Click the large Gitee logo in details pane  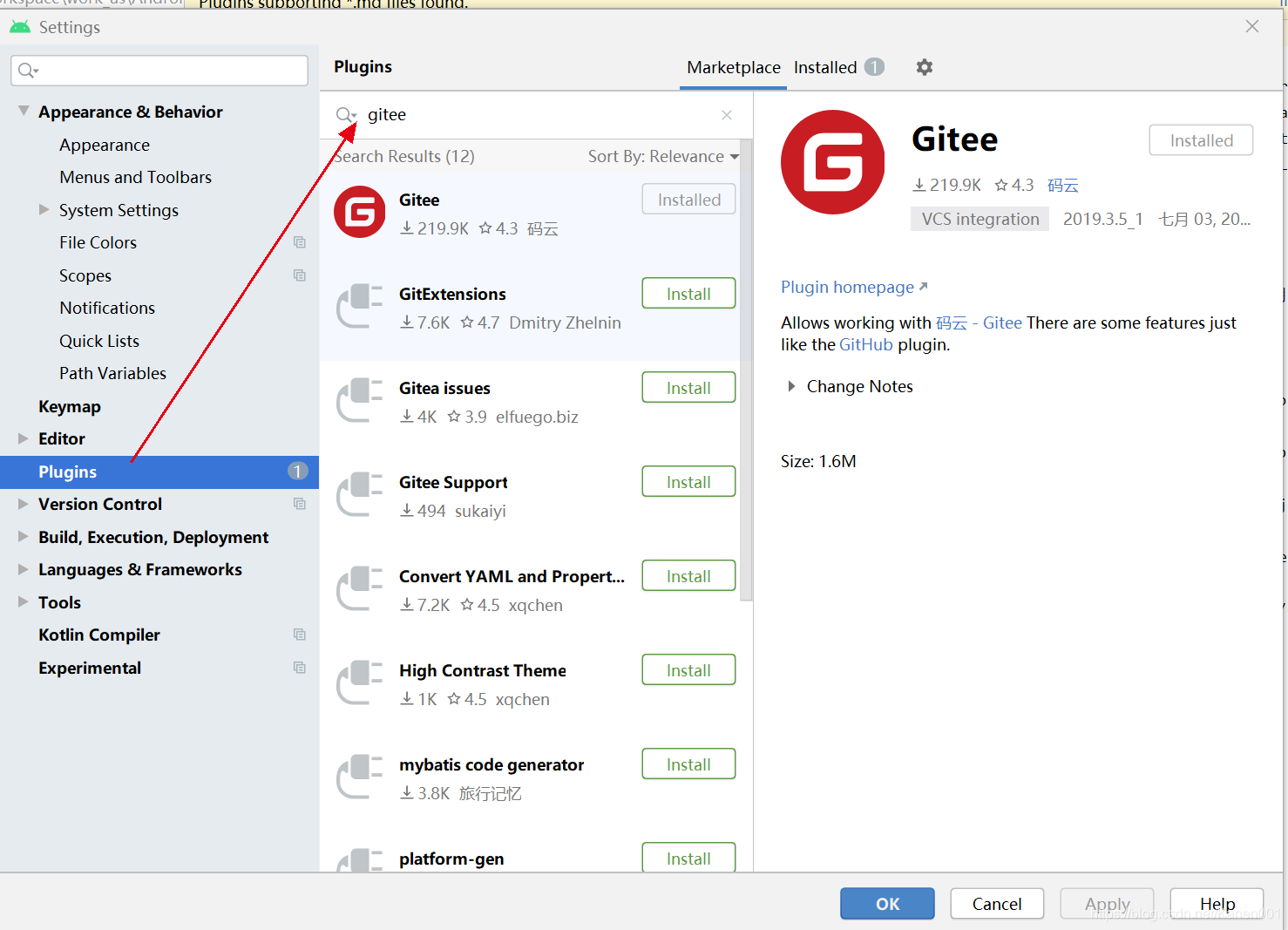(x=833, y=162)
